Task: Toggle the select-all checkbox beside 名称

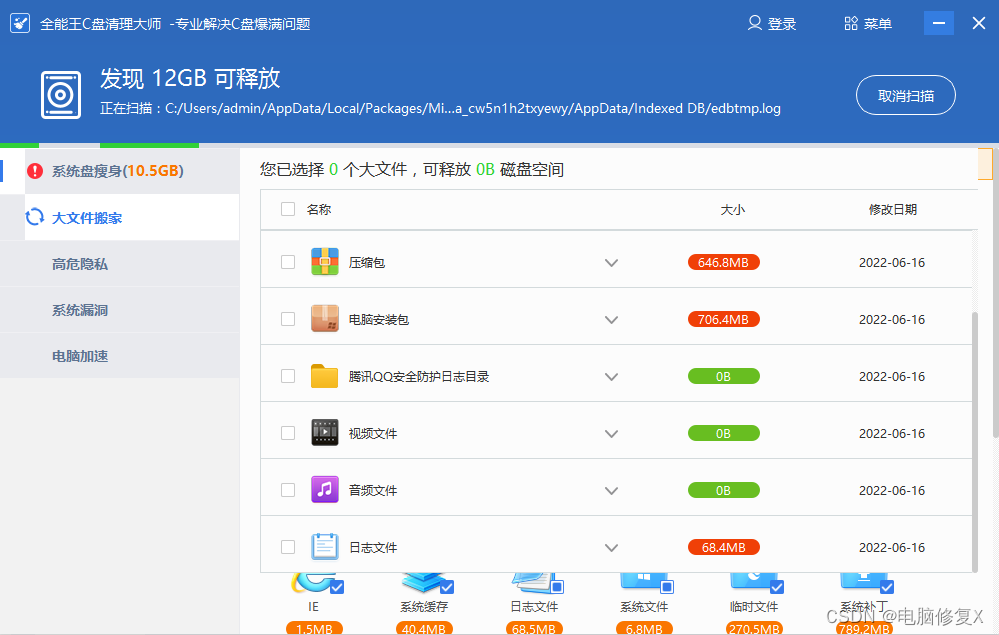Action: pos(288,209)
